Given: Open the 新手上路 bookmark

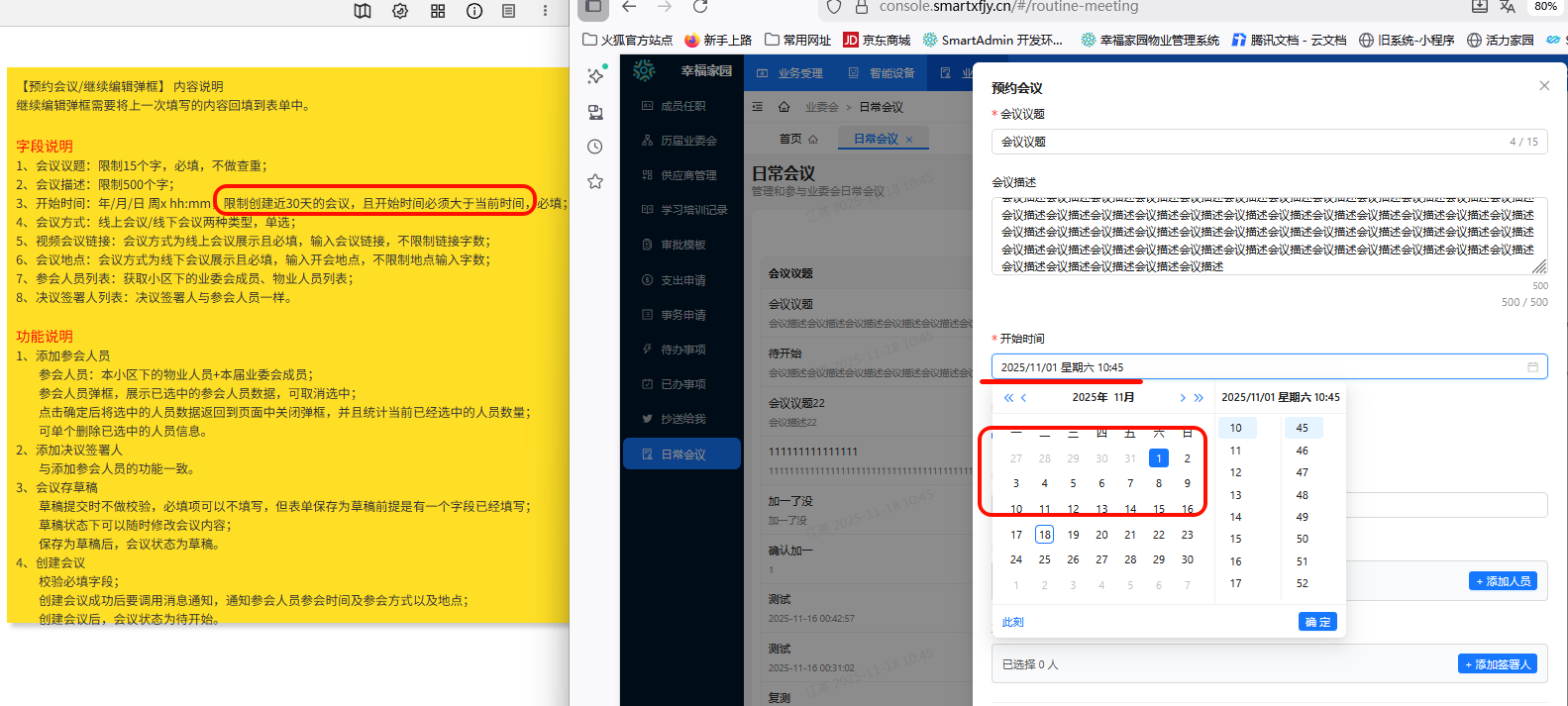Looking at the screenshot, I should pos(718,41).
